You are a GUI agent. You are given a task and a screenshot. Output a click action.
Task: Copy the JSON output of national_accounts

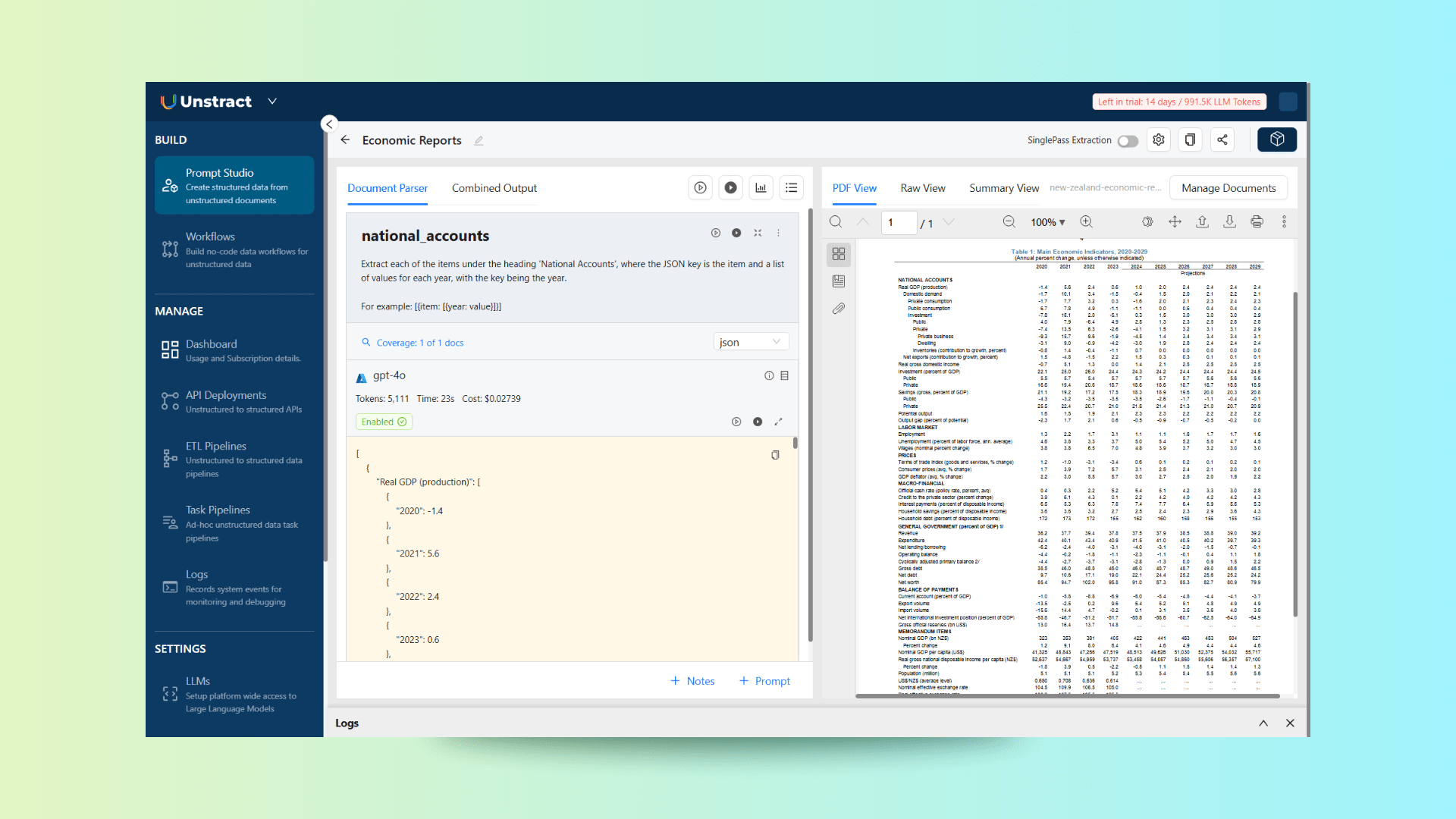[775, 455]
